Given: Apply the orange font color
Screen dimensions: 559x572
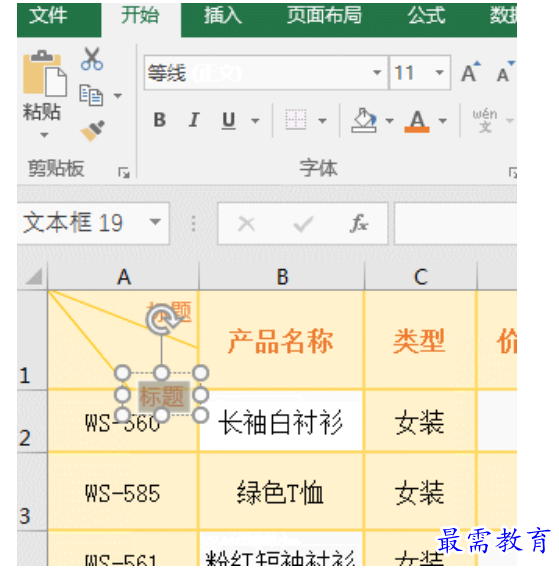Looking at the screenshot, I should click(x=417, y=121).
